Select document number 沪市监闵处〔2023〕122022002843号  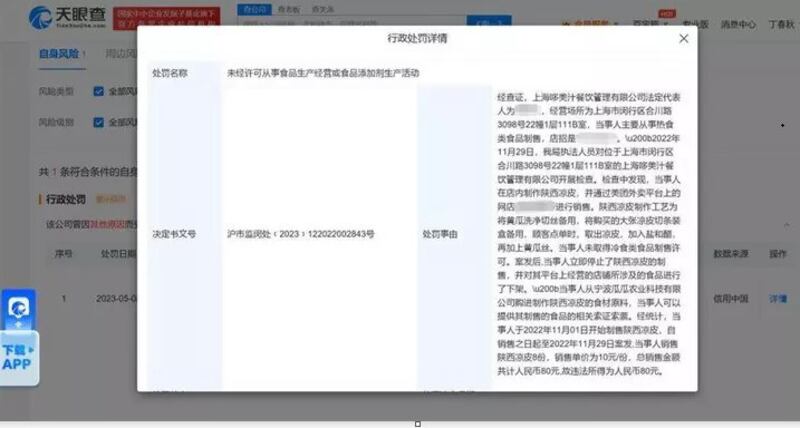301,234
